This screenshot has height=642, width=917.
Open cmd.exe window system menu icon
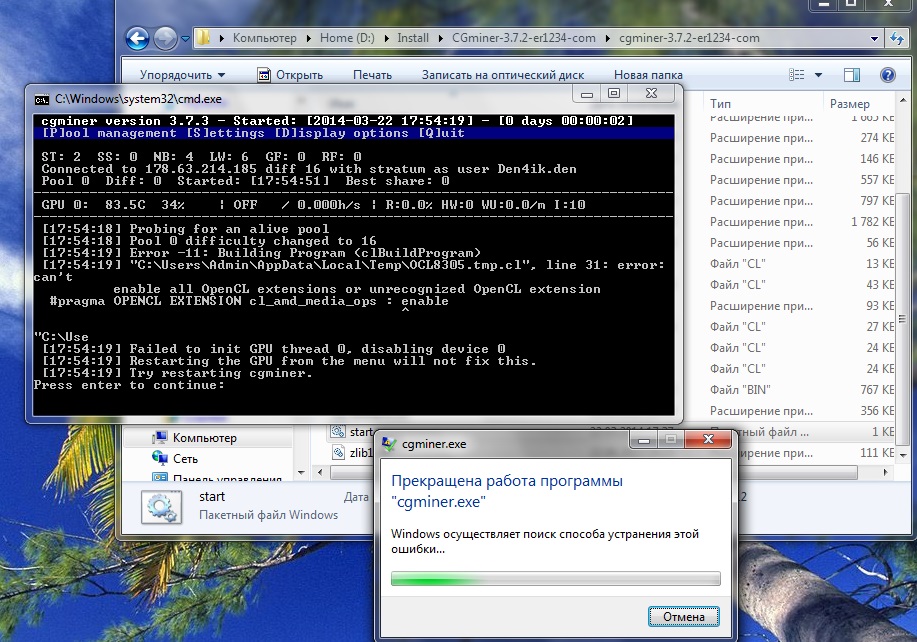click(42, 99)
